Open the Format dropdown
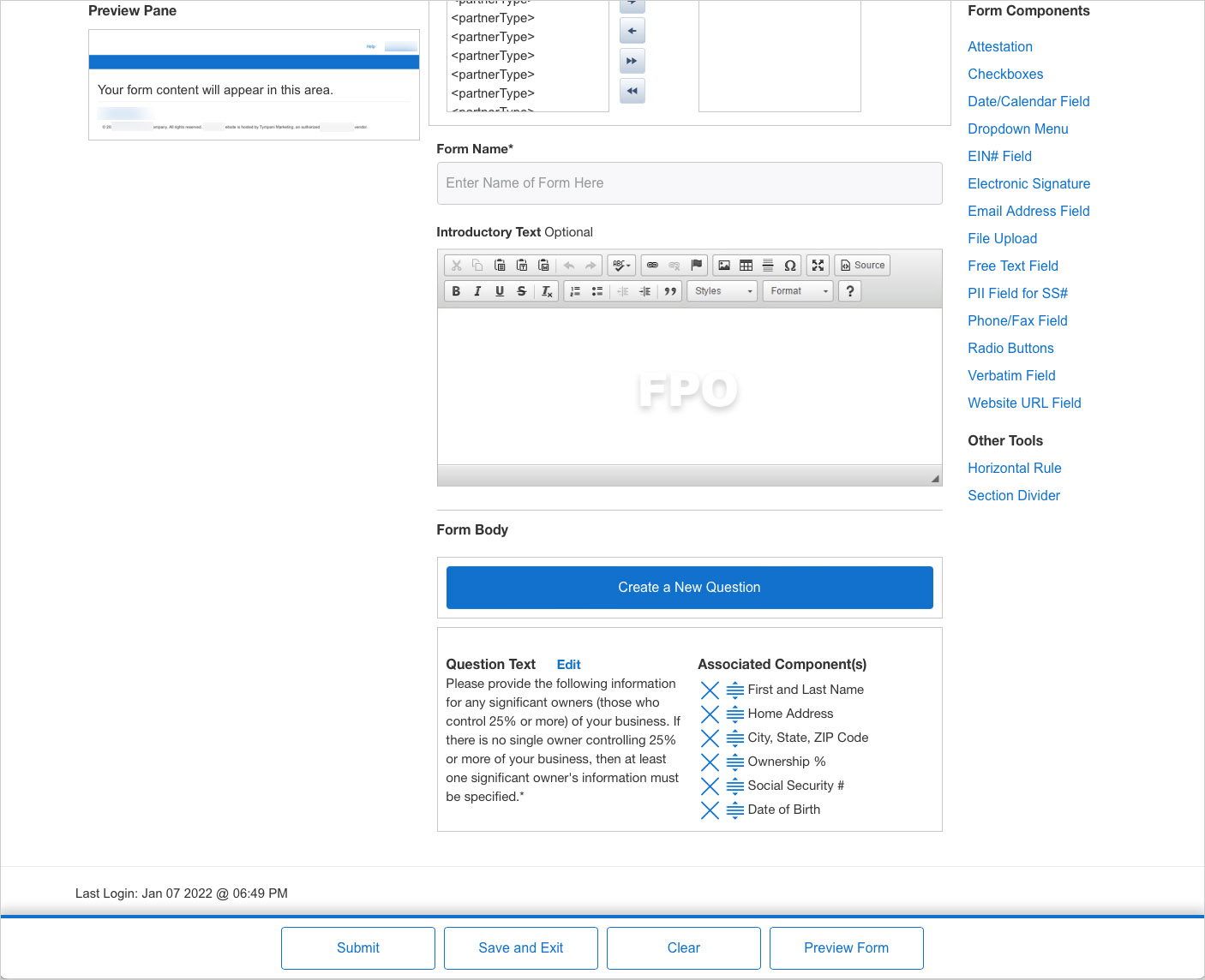 point(797,291)
